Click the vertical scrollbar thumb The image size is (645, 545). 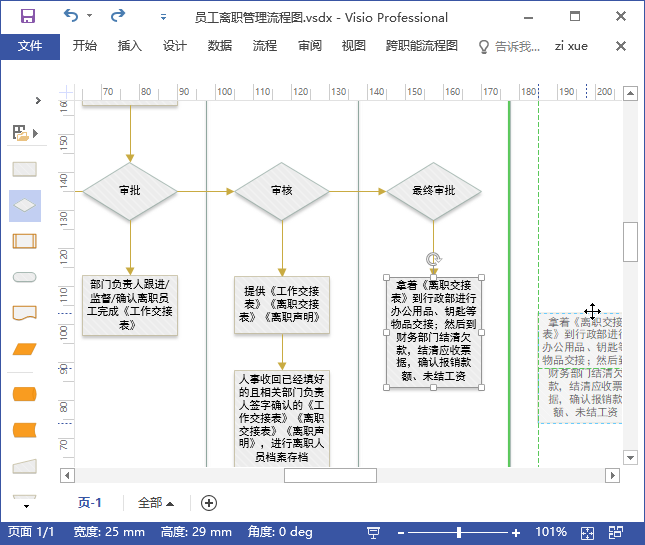(x=630, y=242)
